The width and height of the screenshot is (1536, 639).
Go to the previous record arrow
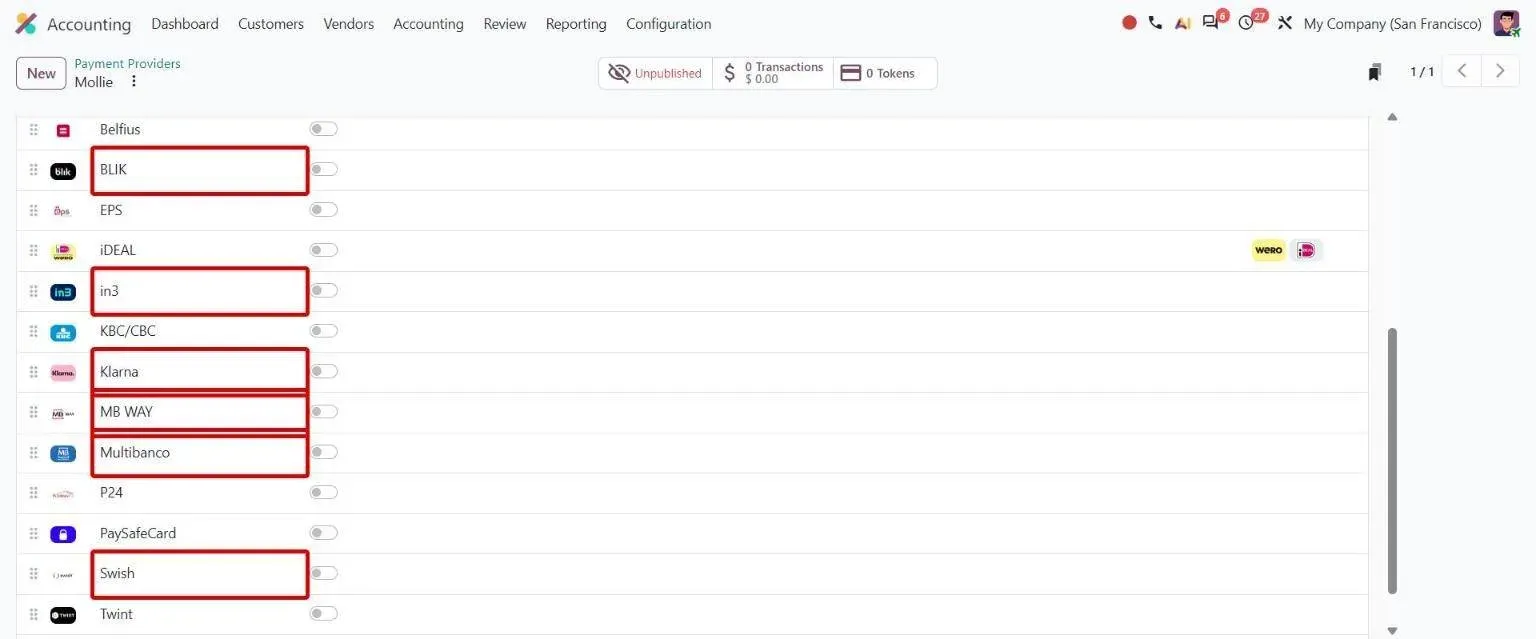(1462, 71)
